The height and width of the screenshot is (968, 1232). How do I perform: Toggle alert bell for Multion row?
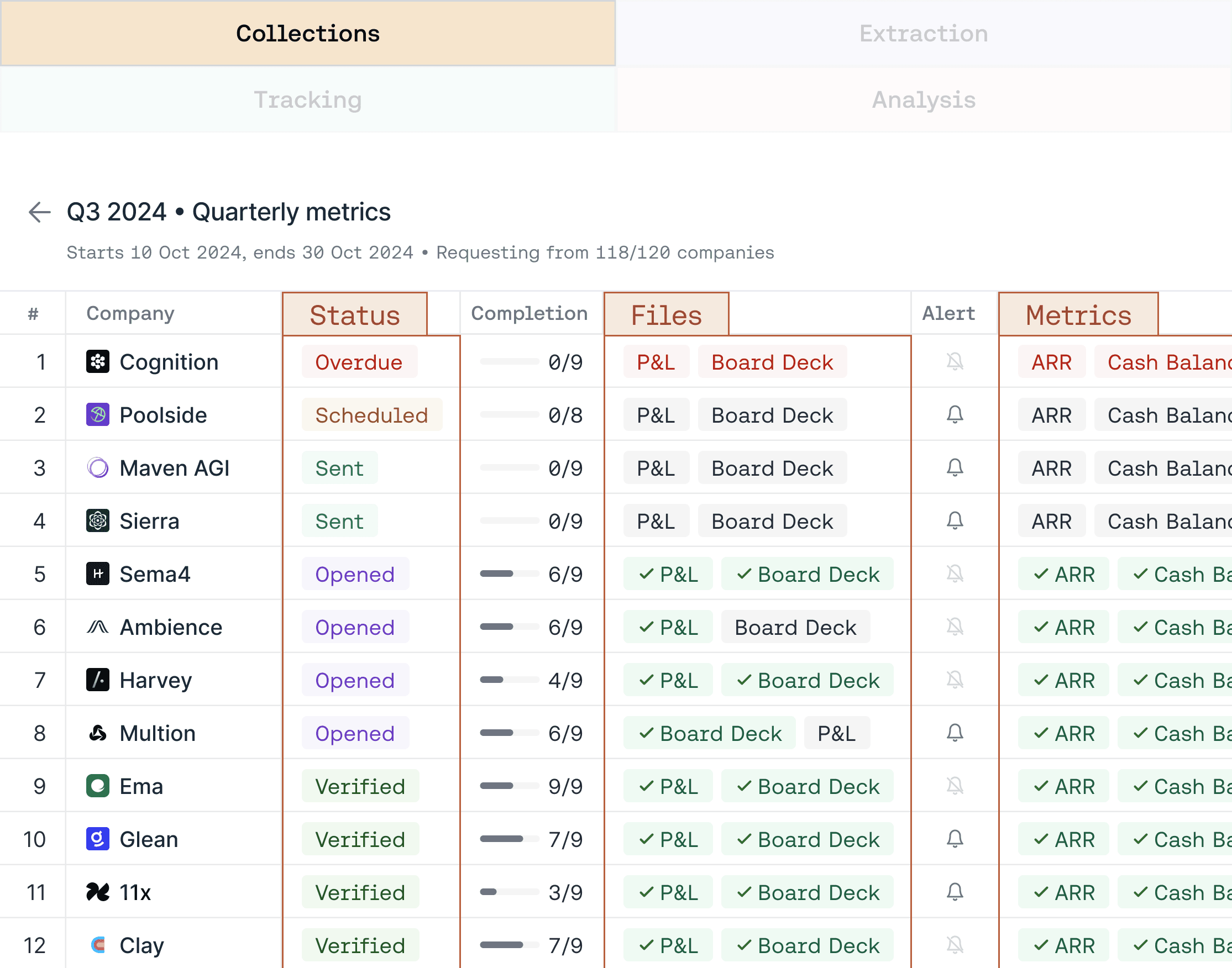click(x=955, y=733)
